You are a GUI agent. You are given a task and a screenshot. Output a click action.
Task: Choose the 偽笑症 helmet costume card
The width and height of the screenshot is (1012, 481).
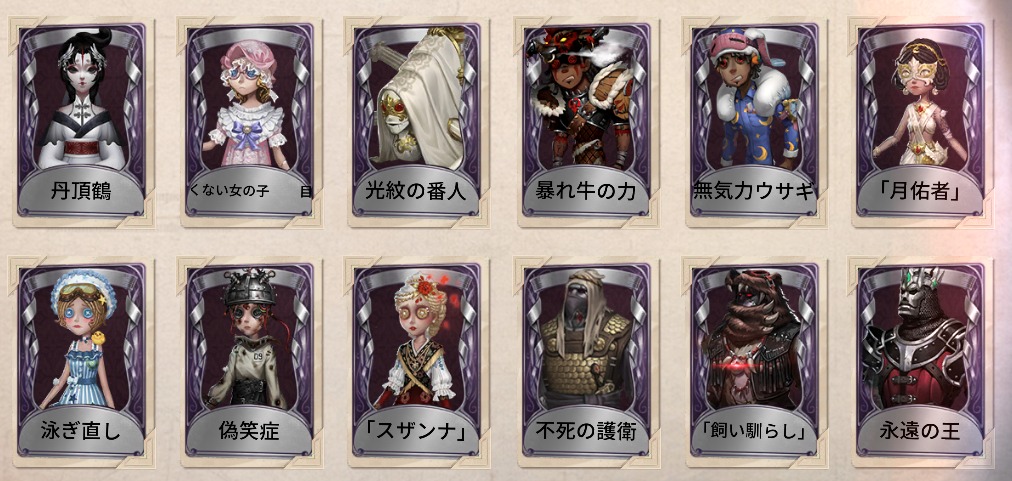click(x=250, y=361)
